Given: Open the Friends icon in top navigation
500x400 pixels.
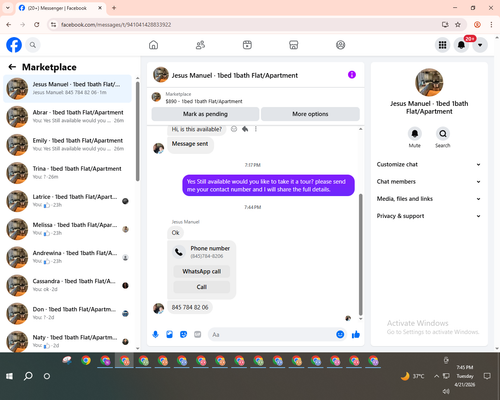Looking at the screenshot, I should tap(200, 45).
